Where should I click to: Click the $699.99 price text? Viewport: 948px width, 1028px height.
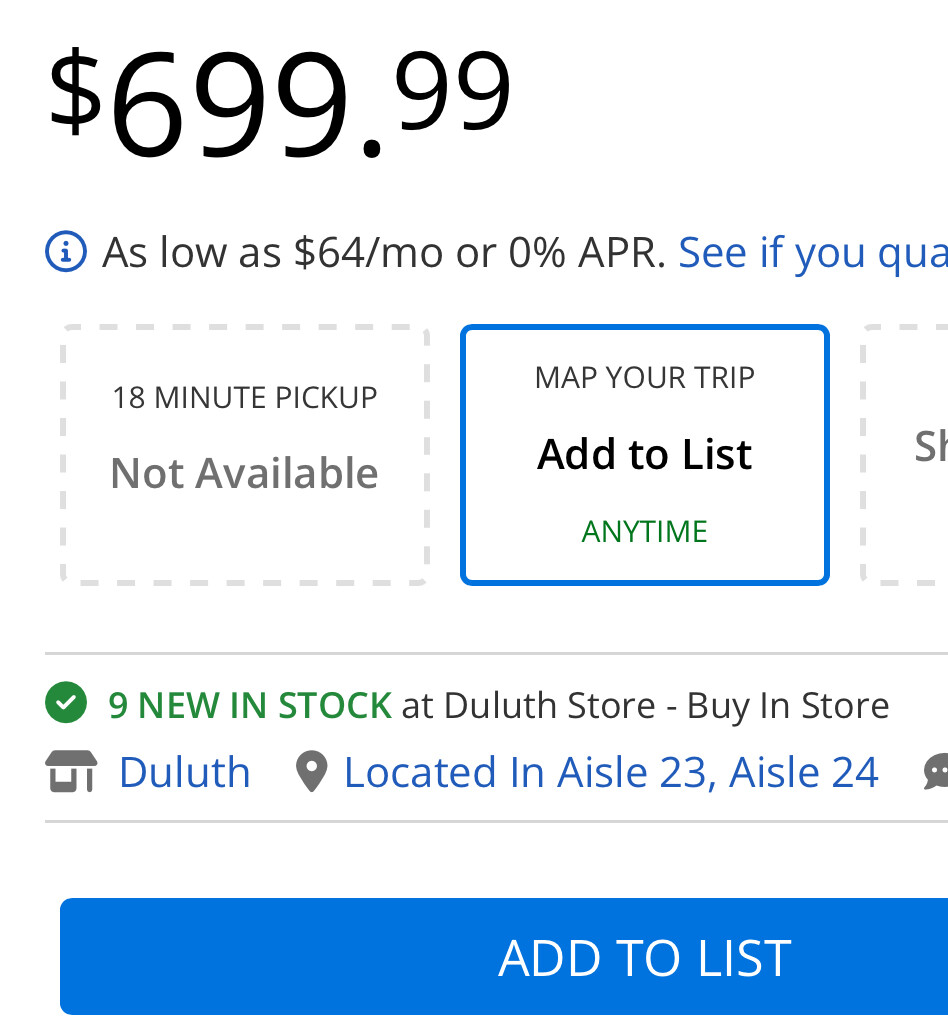click(x=280, y=103)
